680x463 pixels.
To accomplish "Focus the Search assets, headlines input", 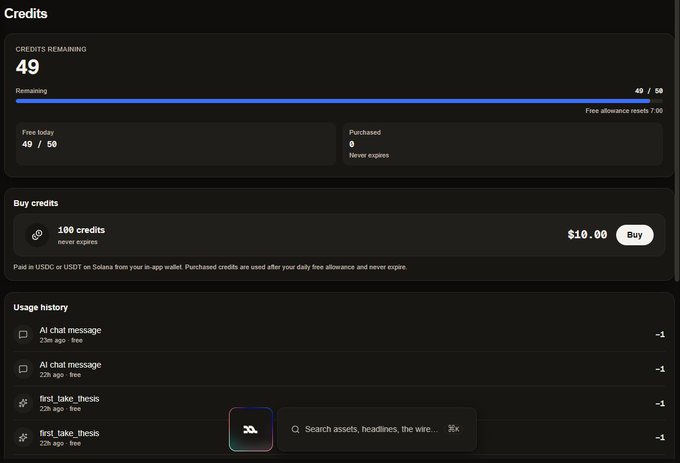I will click(376, 429).
